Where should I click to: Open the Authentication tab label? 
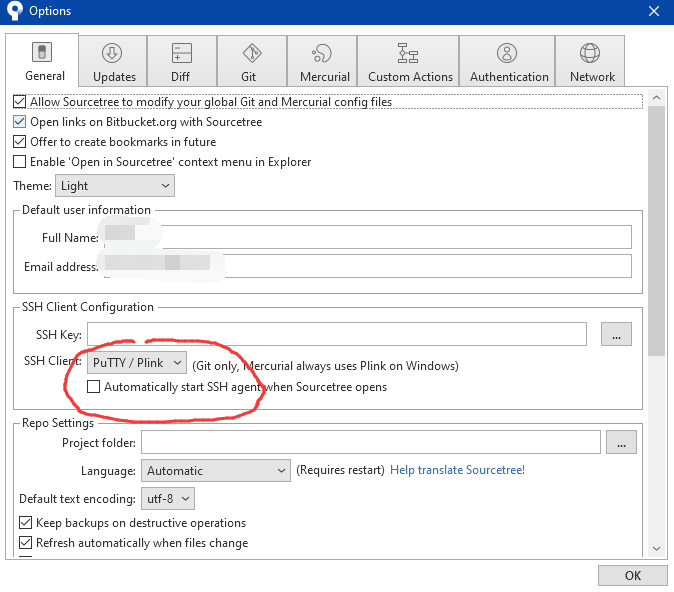click(x=509, y=77)
